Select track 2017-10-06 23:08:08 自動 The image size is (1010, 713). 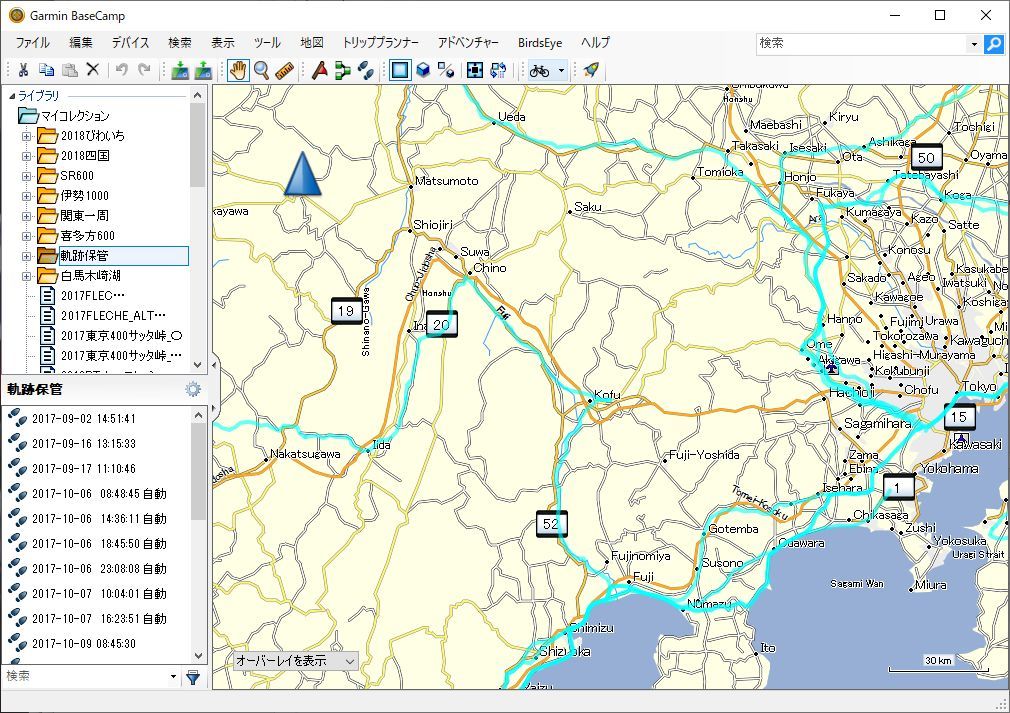(x=99, y=569)
